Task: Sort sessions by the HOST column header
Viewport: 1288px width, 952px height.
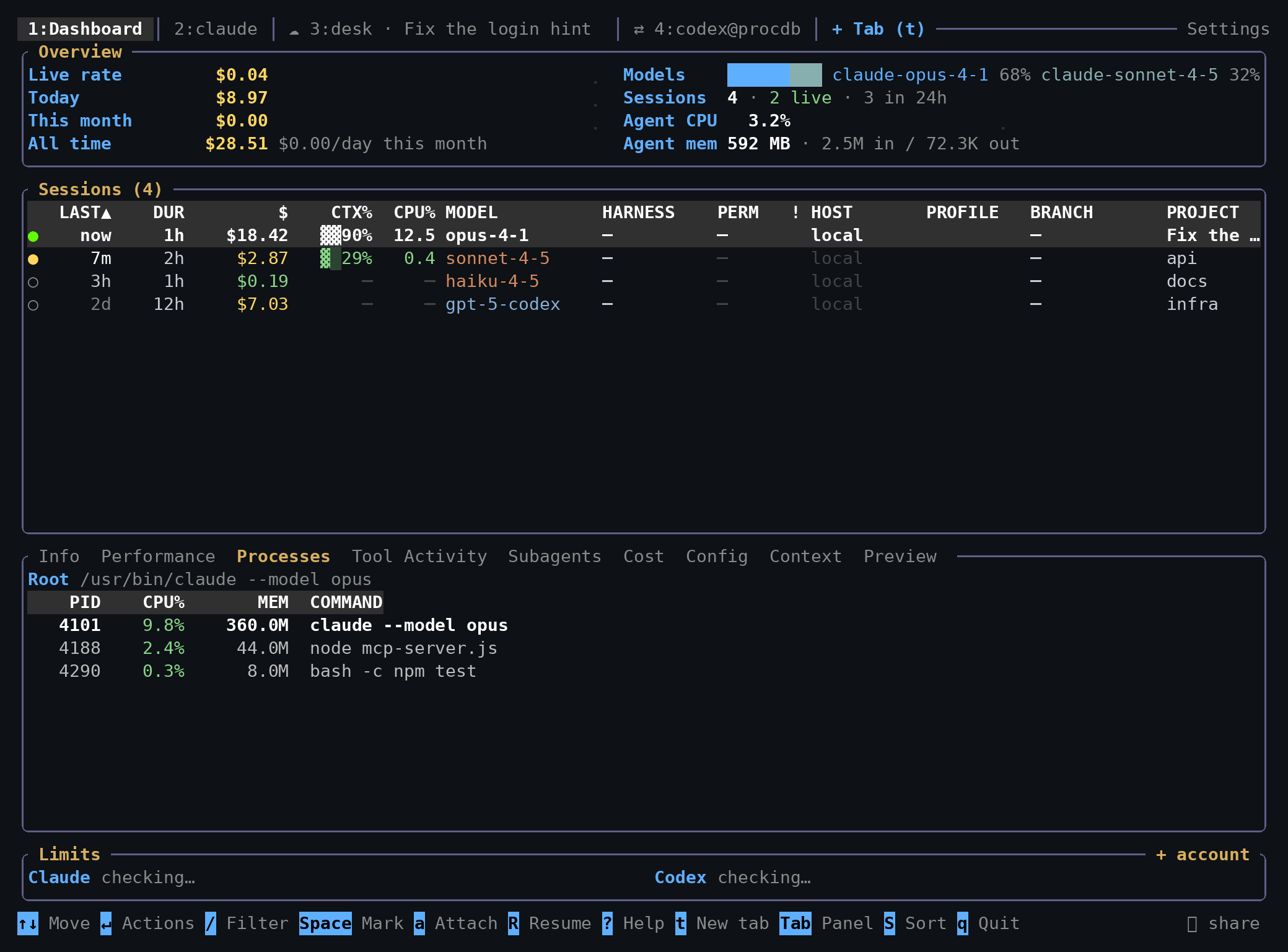Action: tap(831, 213)
